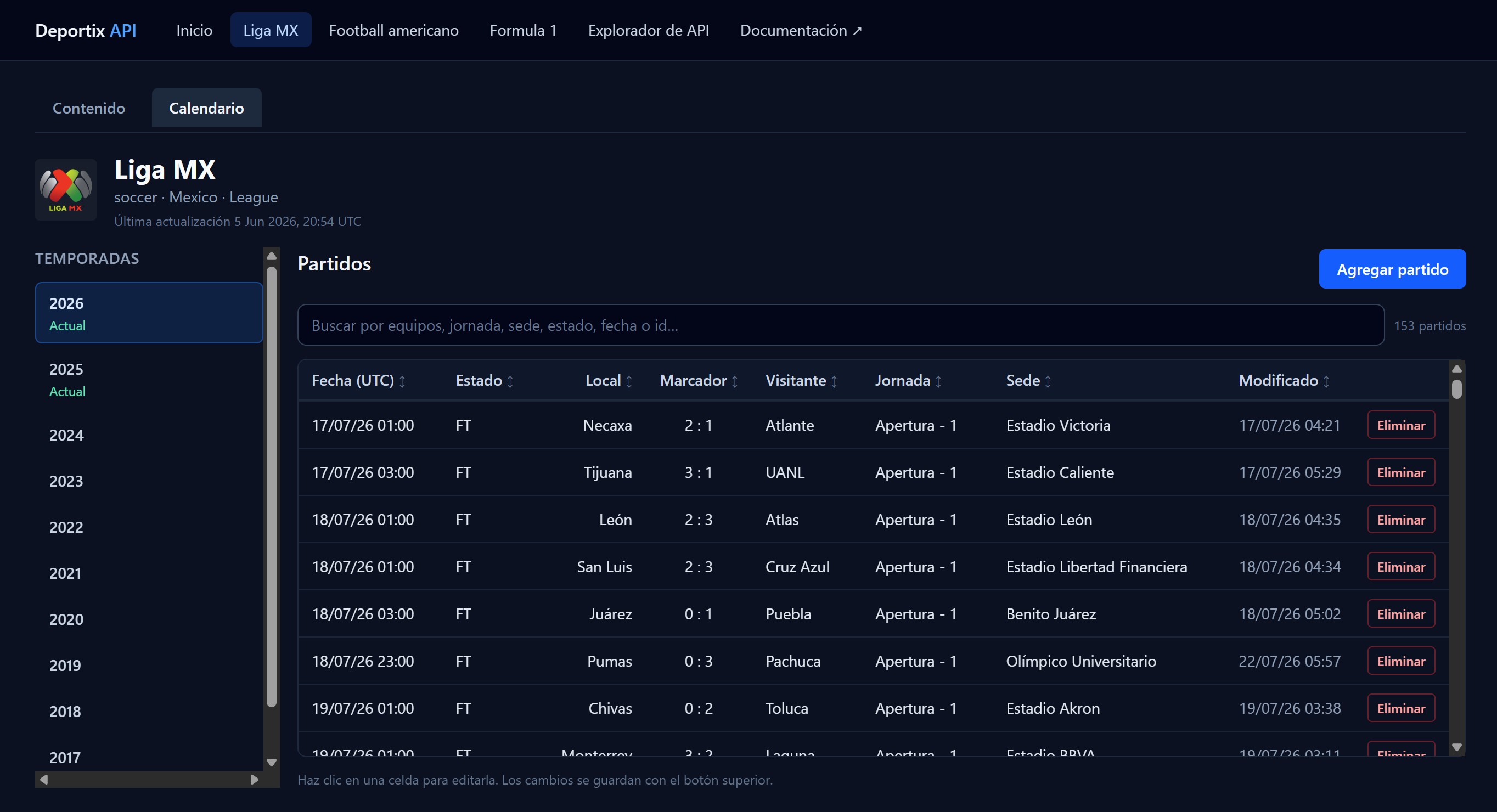
Task: Sort by Jornada column arrows
Action: point(938,381)
